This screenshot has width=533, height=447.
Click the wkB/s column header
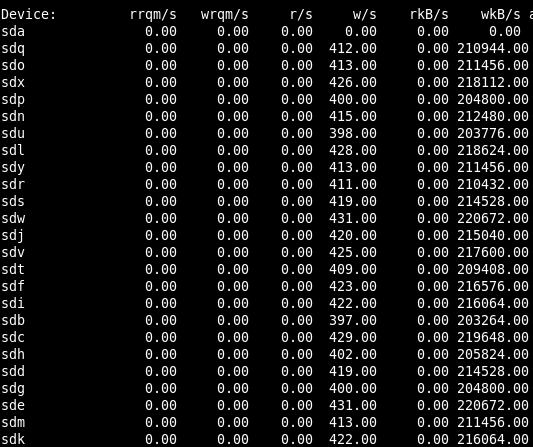501,15
